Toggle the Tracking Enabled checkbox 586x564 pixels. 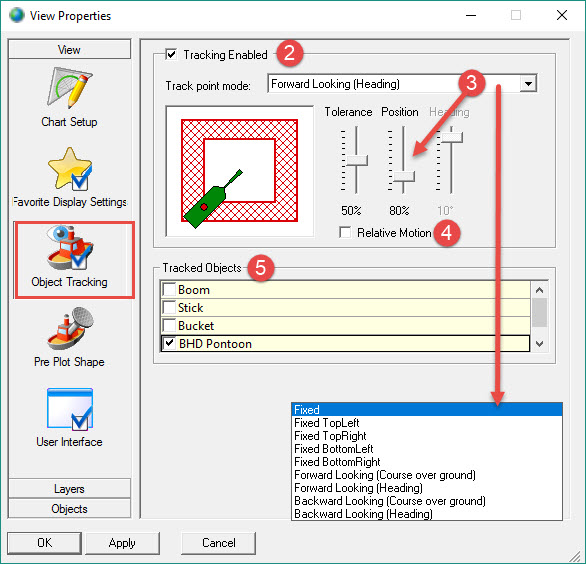171,55
